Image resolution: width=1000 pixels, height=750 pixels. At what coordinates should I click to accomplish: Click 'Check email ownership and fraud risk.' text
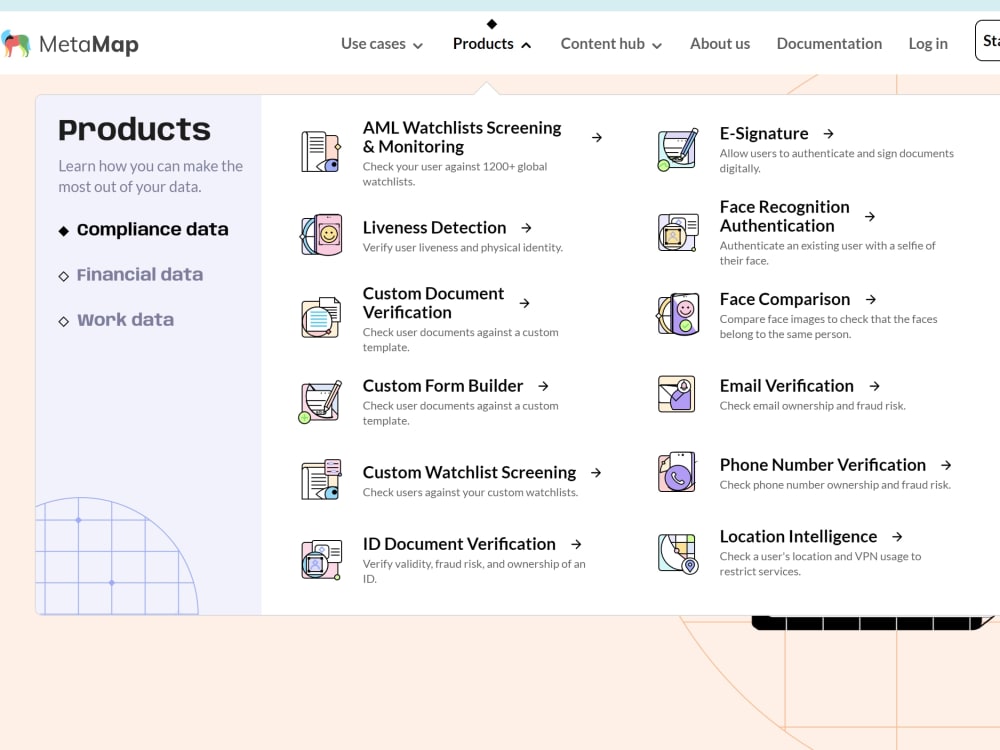(x=812, y=406)
